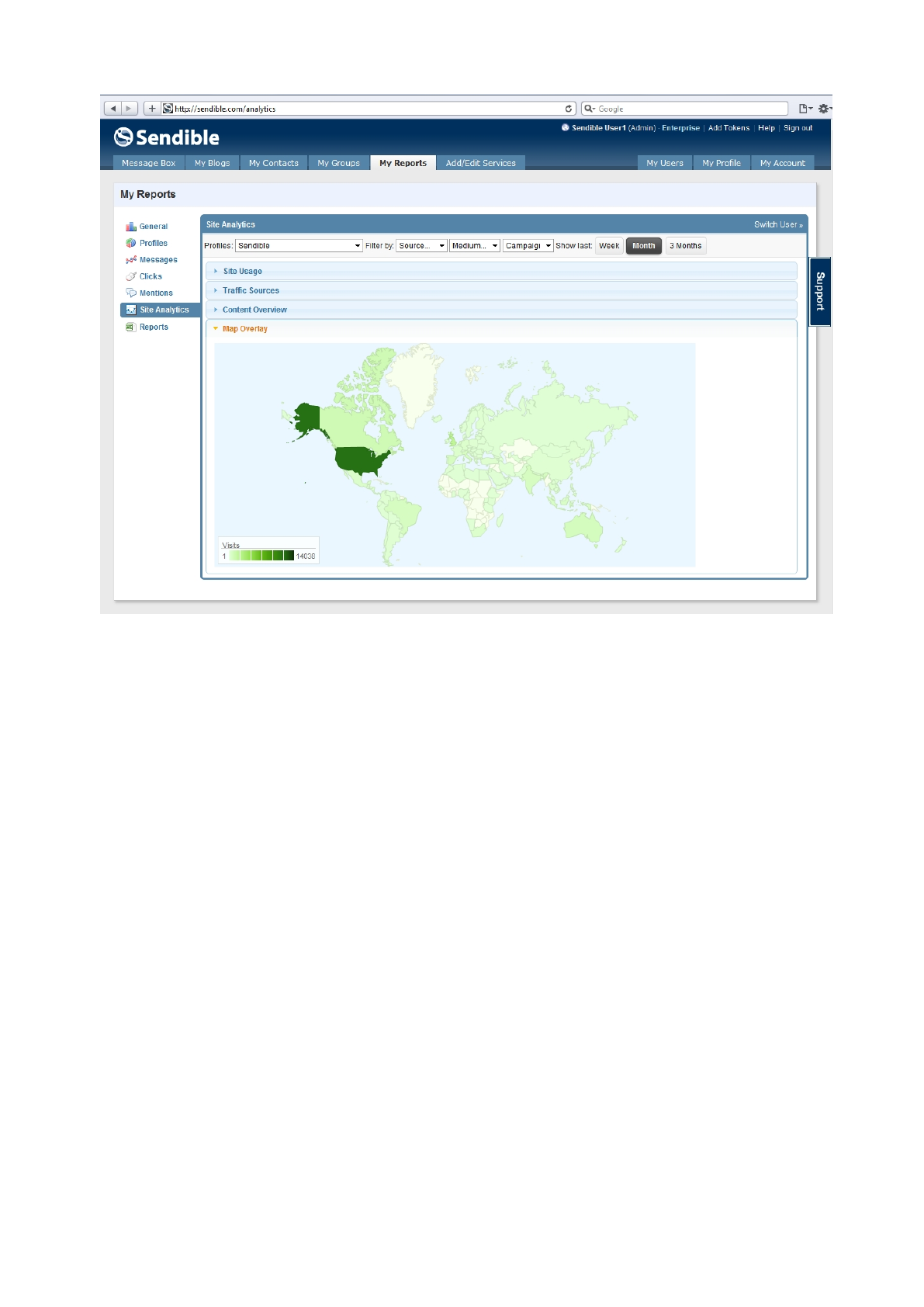Image resolution: width=924 pixels, height=1307 pixels.
Task: Expand the Traffic Sources section
Action: click(501, 290)
